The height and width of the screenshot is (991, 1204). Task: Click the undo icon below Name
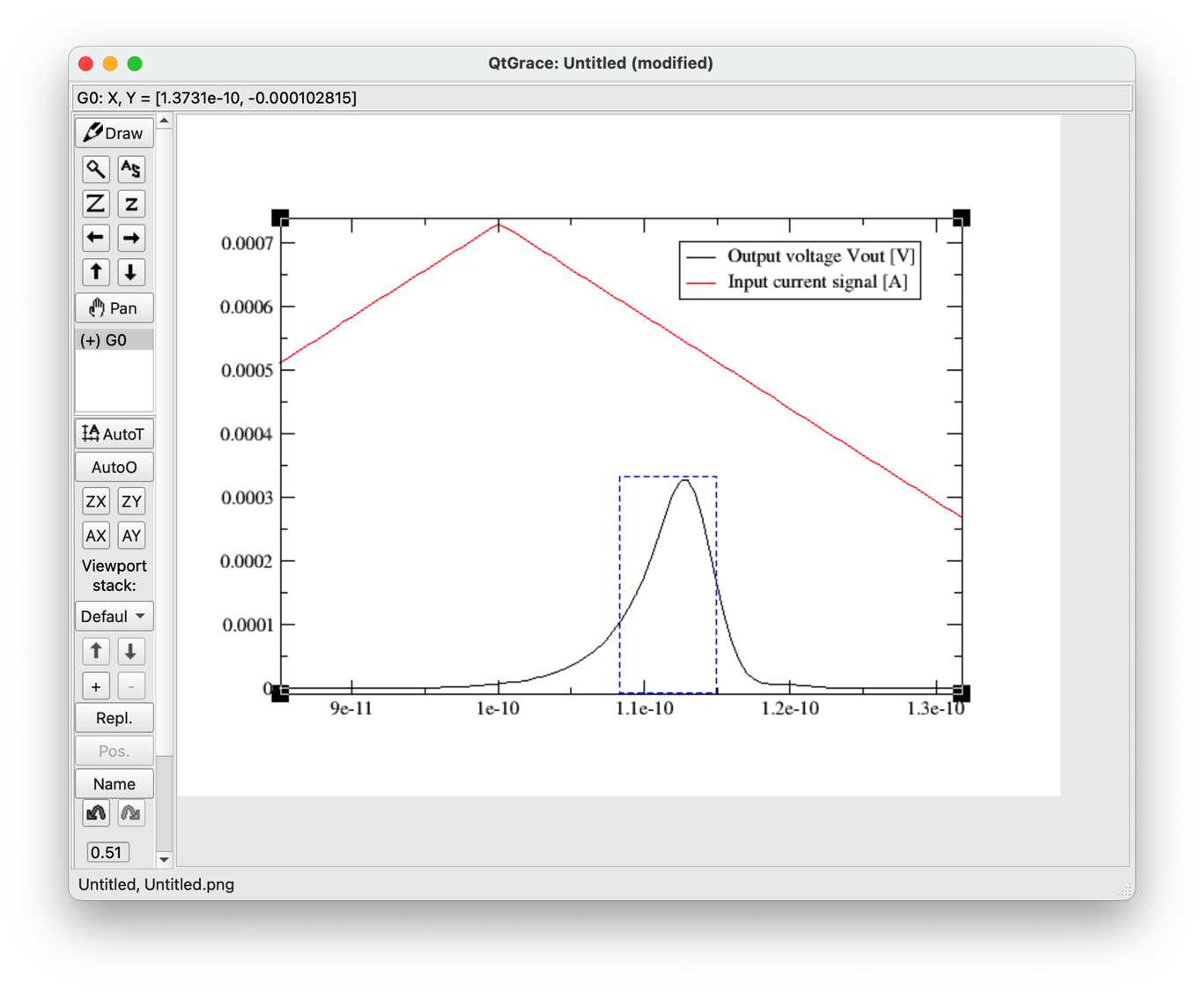click(x=96, y=813)
